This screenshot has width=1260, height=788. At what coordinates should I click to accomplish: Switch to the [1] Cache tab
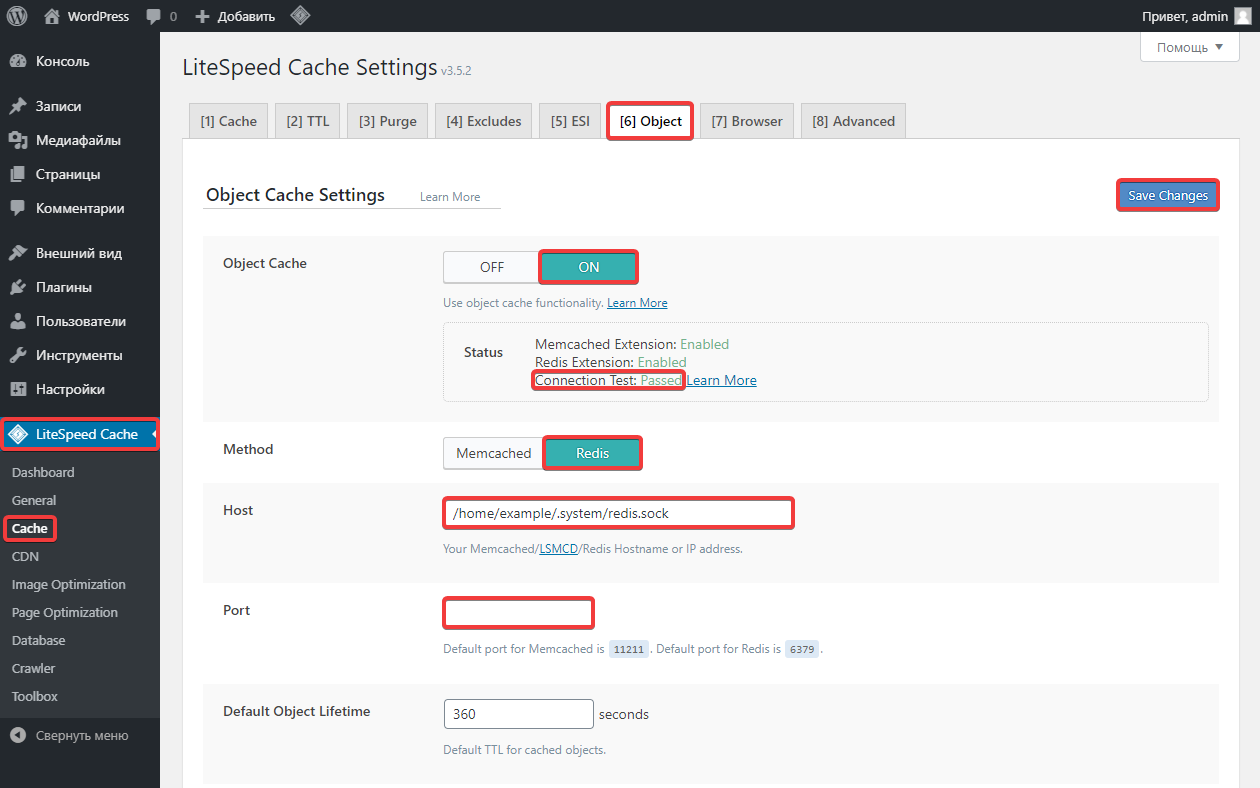(x=229, y=121)
